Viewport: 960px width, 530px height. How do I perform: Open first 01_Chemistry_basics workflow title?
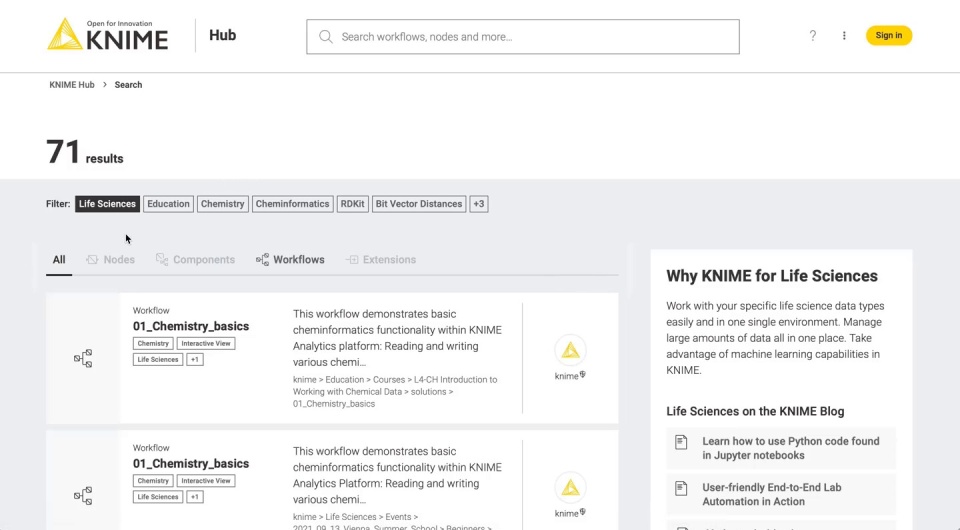pos(191,326)
